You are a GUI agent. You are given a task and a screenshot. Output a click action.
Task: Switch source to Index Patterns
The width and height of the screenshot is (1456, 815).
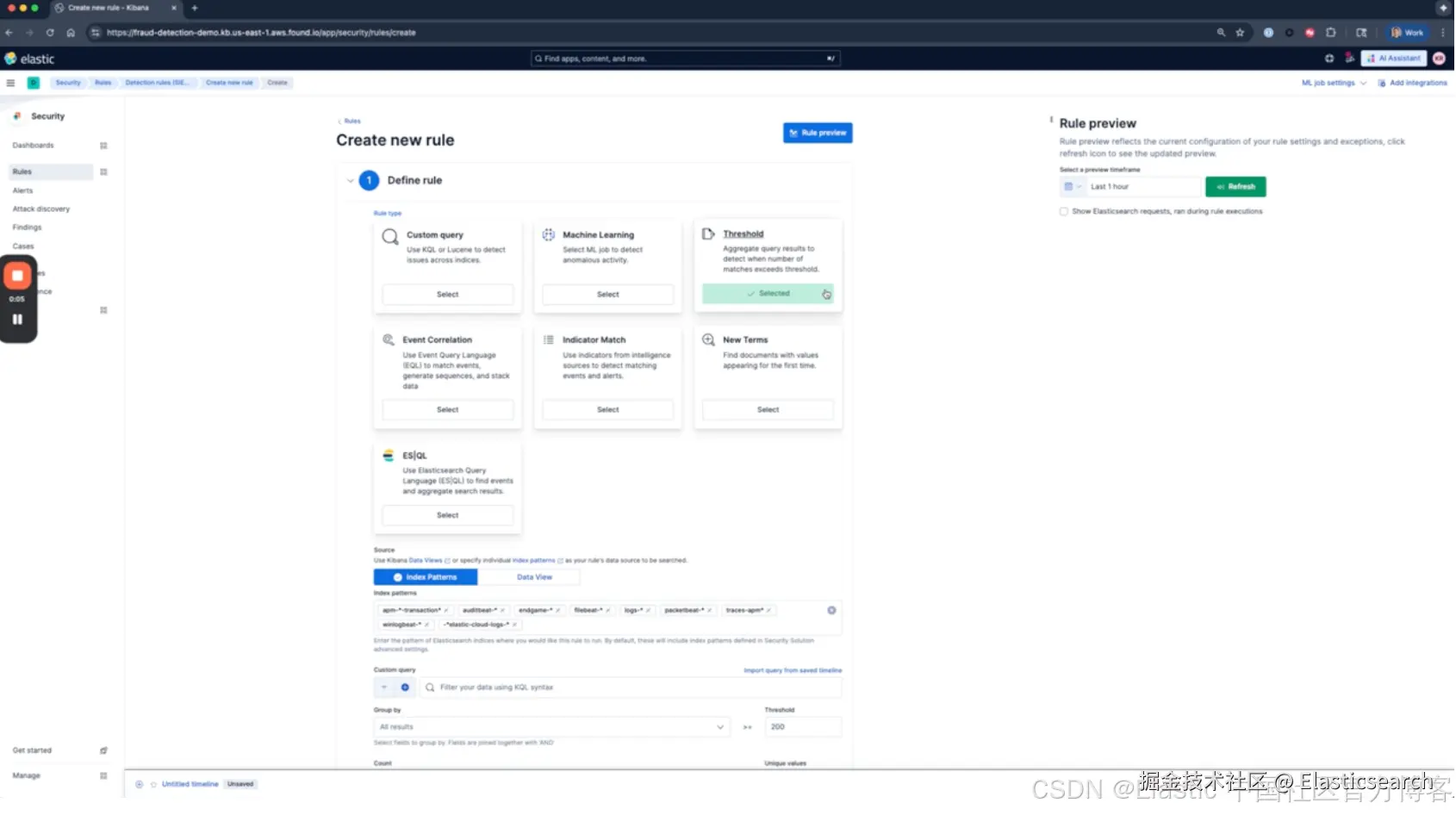(x=426, y=577)
